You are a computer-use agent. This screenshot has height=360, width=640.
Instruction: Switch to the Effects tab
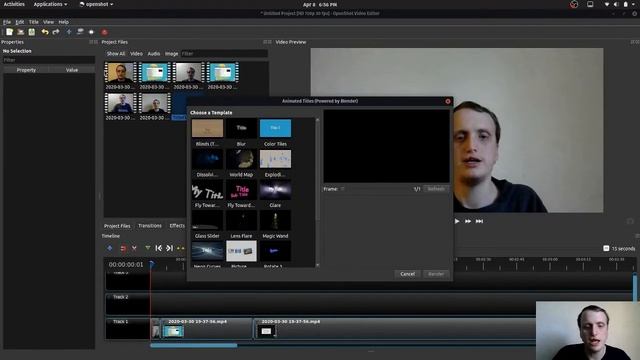coord(177,226)
